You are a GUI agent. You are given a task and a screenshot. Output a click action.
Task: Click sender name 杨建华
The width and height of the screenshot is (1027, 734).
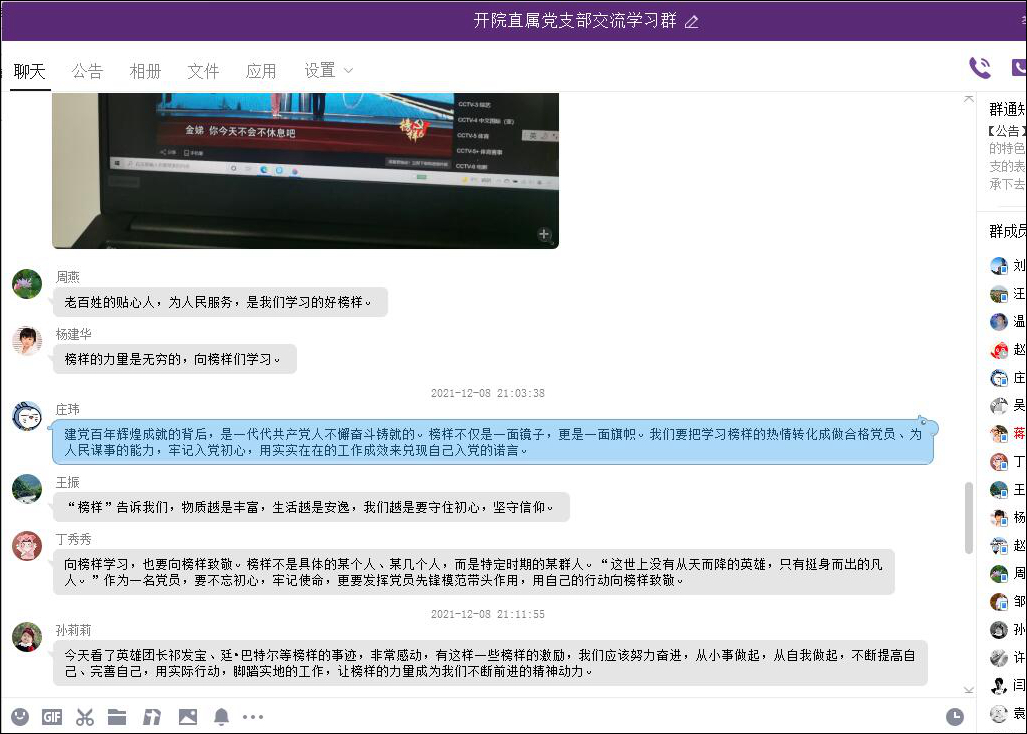tap(73, 335)
